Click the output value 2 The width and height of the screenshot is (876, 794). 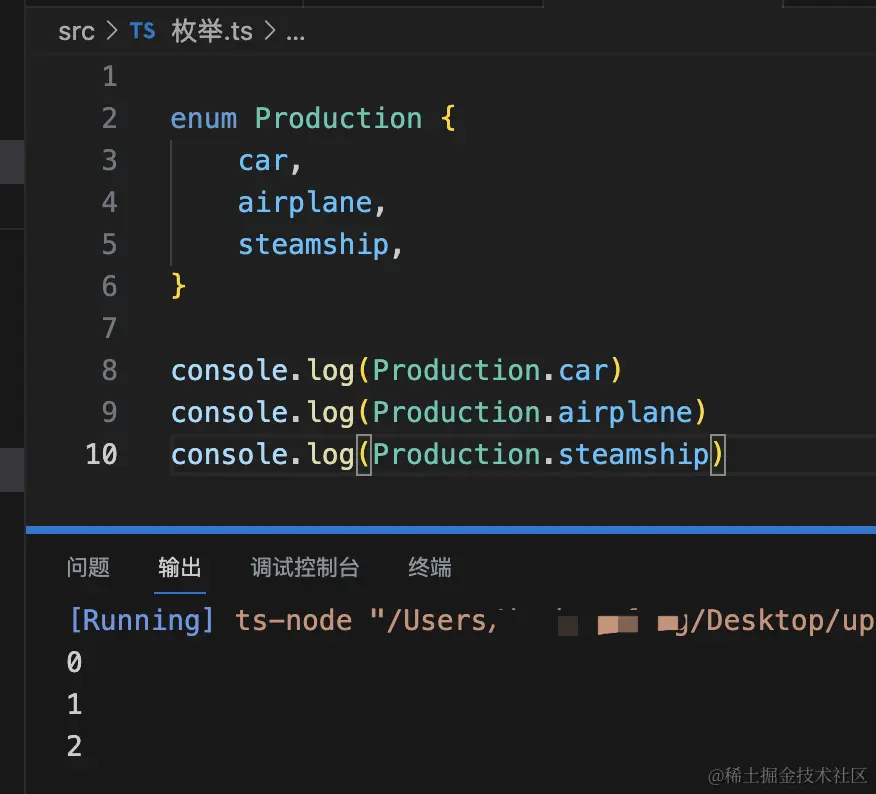click(x=74, y=747)
